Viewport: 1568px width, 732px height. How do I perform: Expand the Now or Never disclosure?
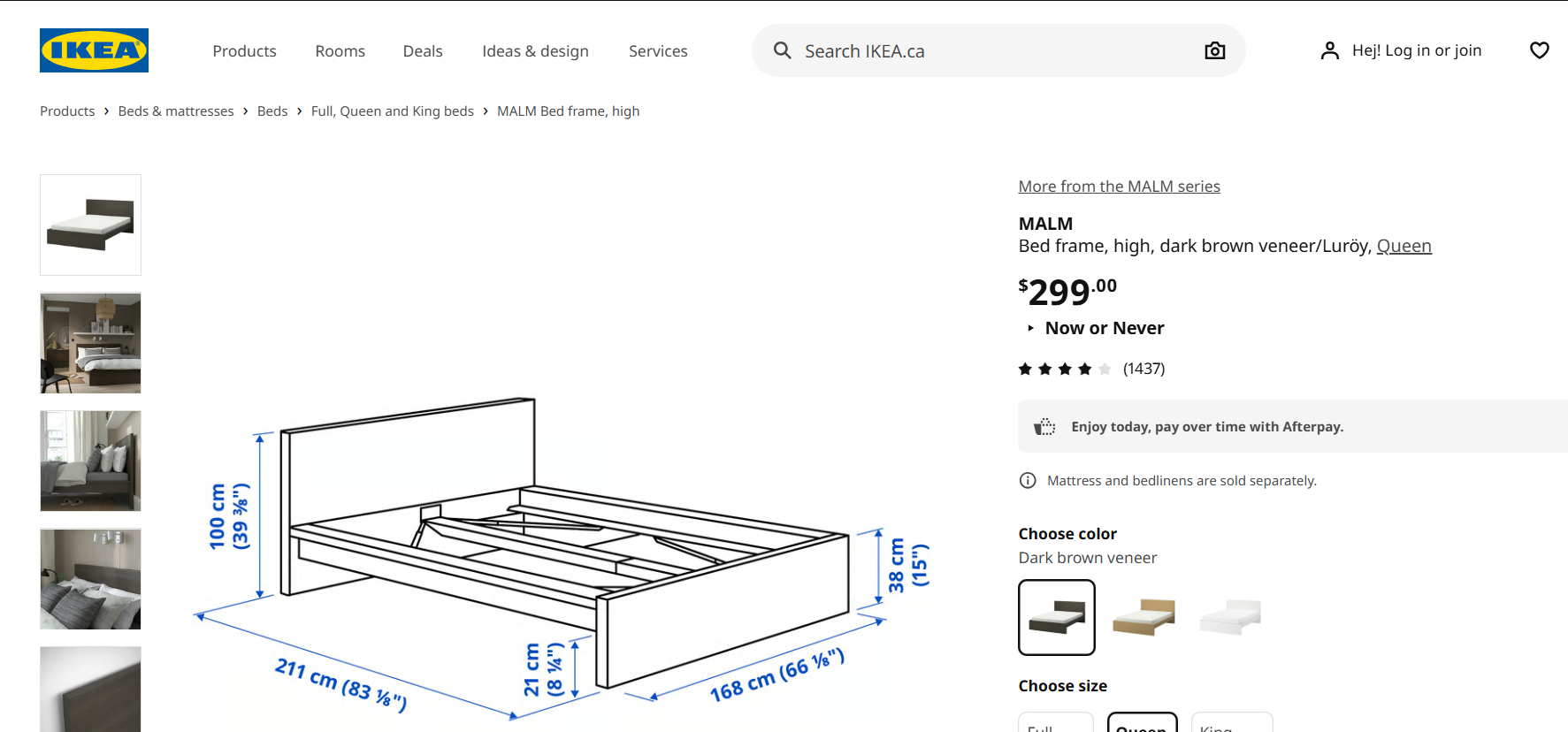tap(1095, 328)
